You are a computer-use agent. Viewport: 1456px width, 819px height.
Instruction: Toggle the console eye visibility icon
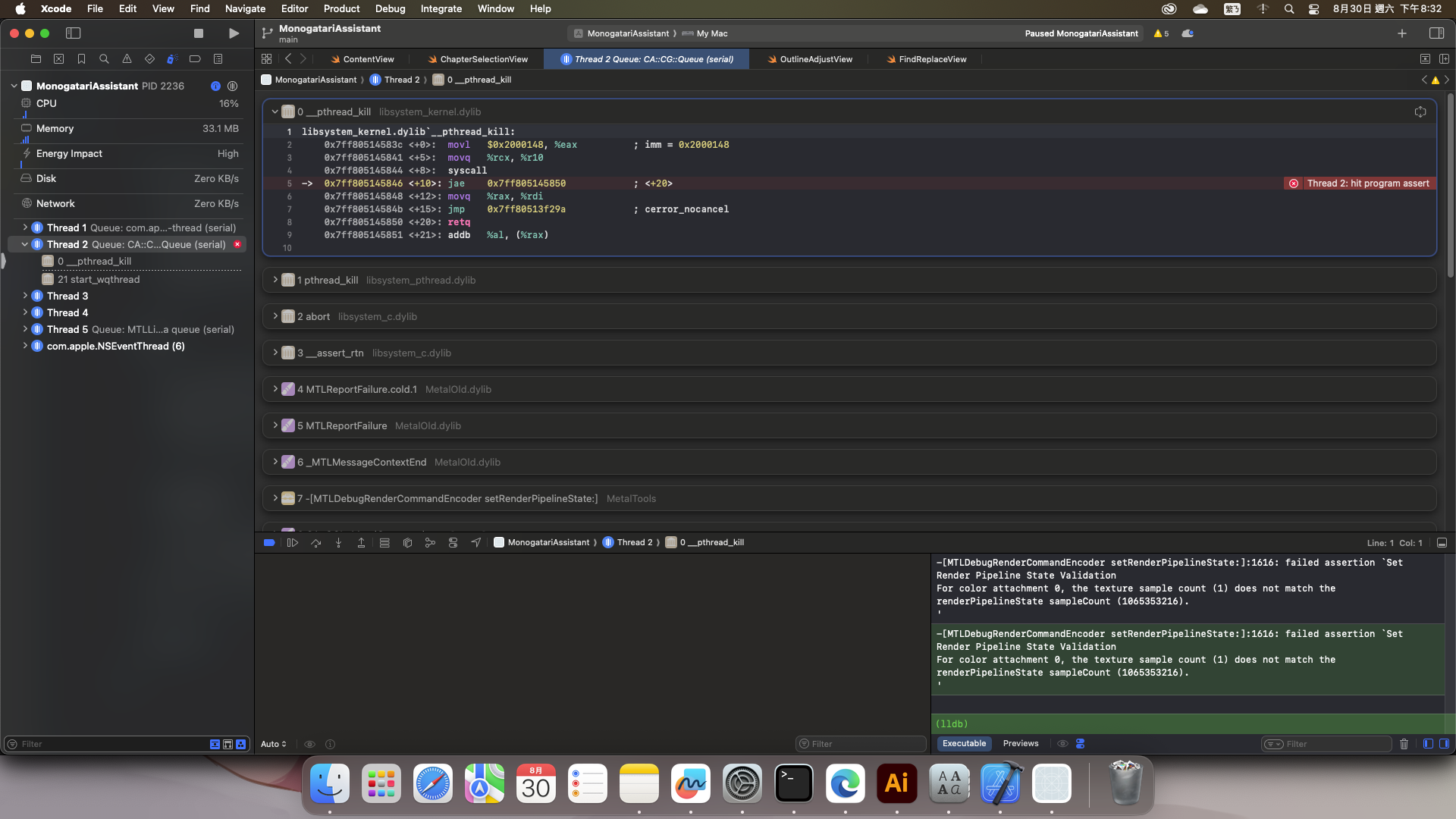coord(1062,744)
